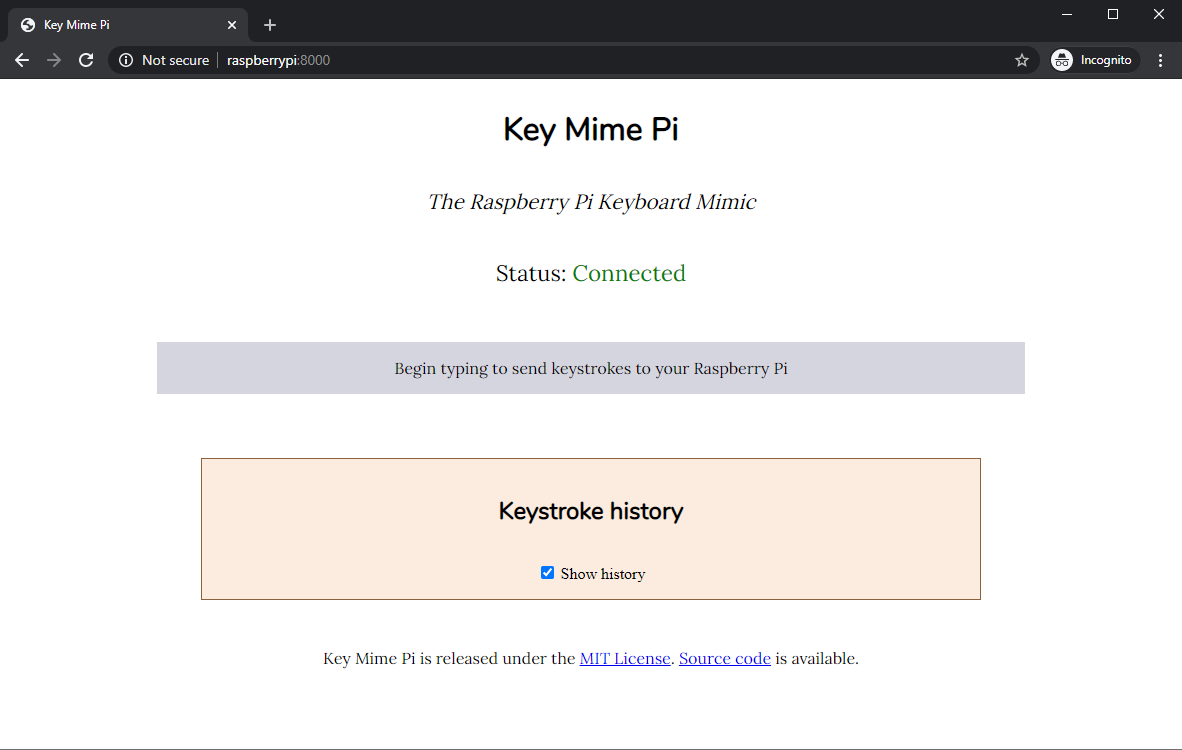
Task: Open the MIT License link
Action: [x=624, y=658]
